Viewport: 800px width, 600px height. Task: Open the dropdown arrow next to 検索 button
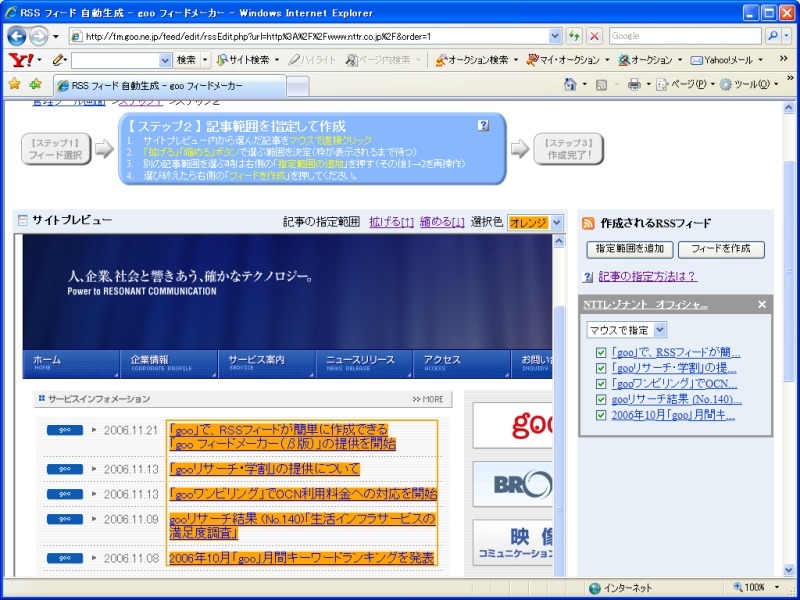[x=205, y=60]
